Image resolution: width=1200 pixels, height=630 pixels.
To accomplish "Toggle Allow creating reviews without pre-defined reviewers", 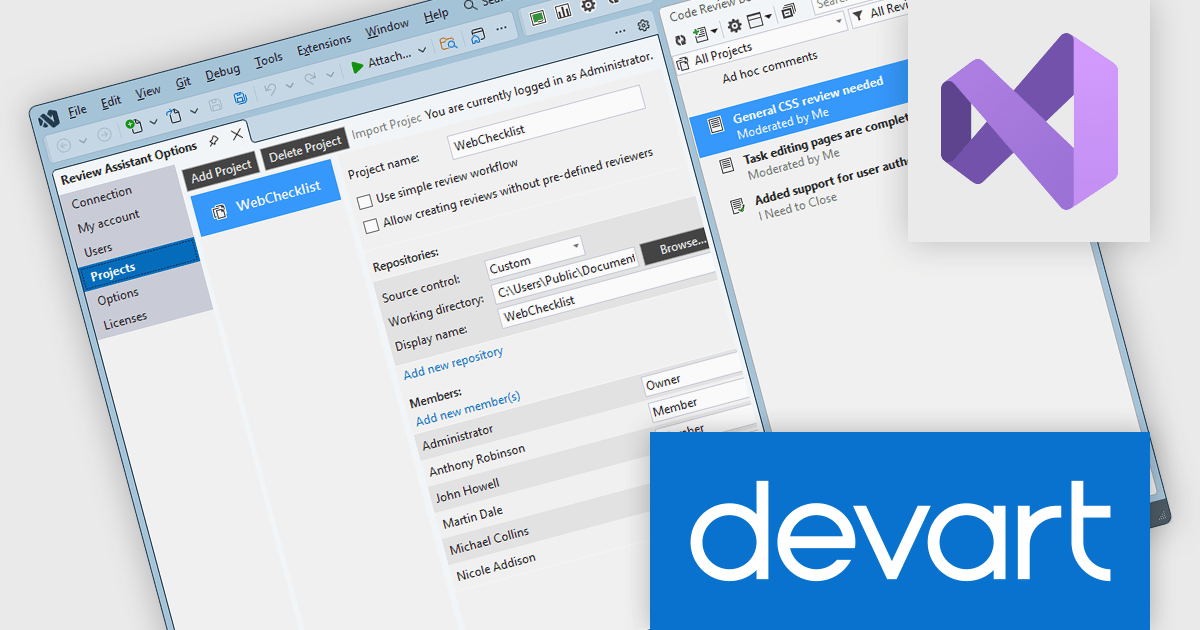I will (372, 226).
